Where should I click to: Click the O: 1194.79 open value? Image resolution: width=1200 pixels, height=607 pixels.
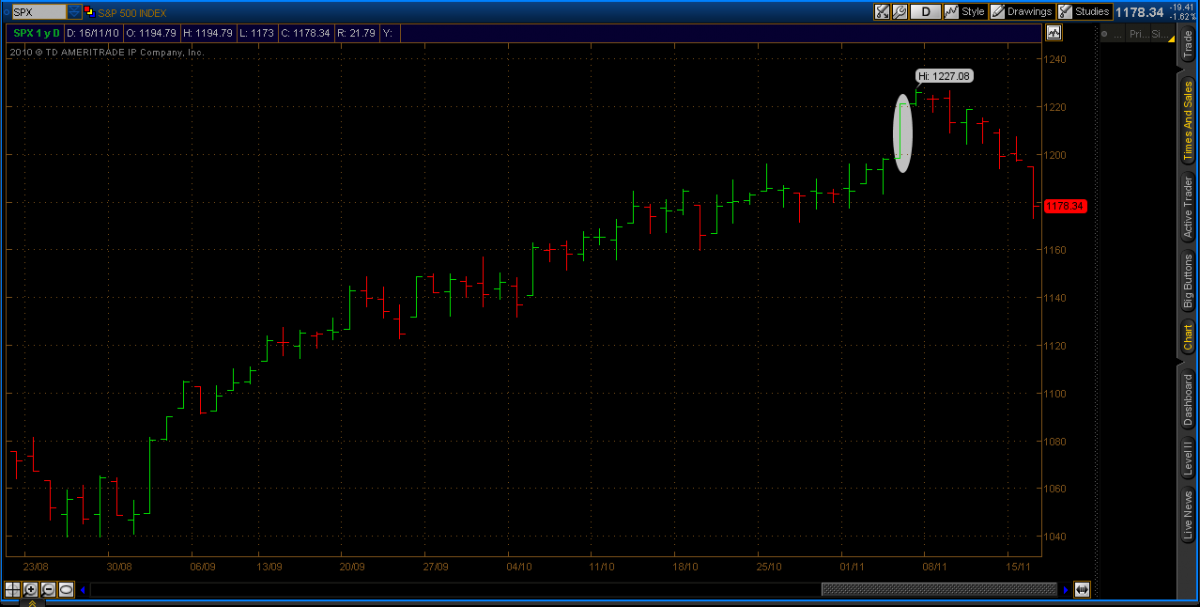pyautogui.click(x=151, y=33)
